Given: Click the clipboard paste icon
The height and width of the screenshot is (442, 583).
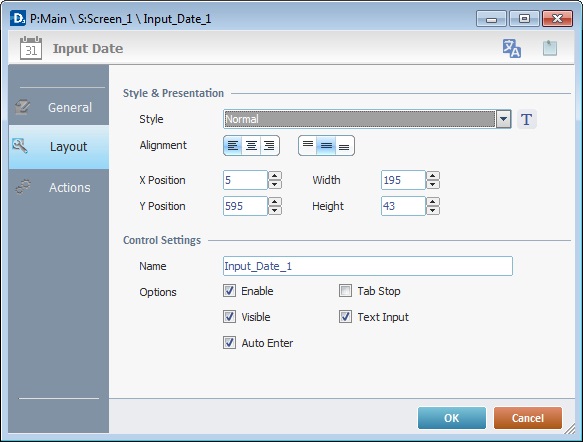Looking at the screenshot, I should 550,48.
